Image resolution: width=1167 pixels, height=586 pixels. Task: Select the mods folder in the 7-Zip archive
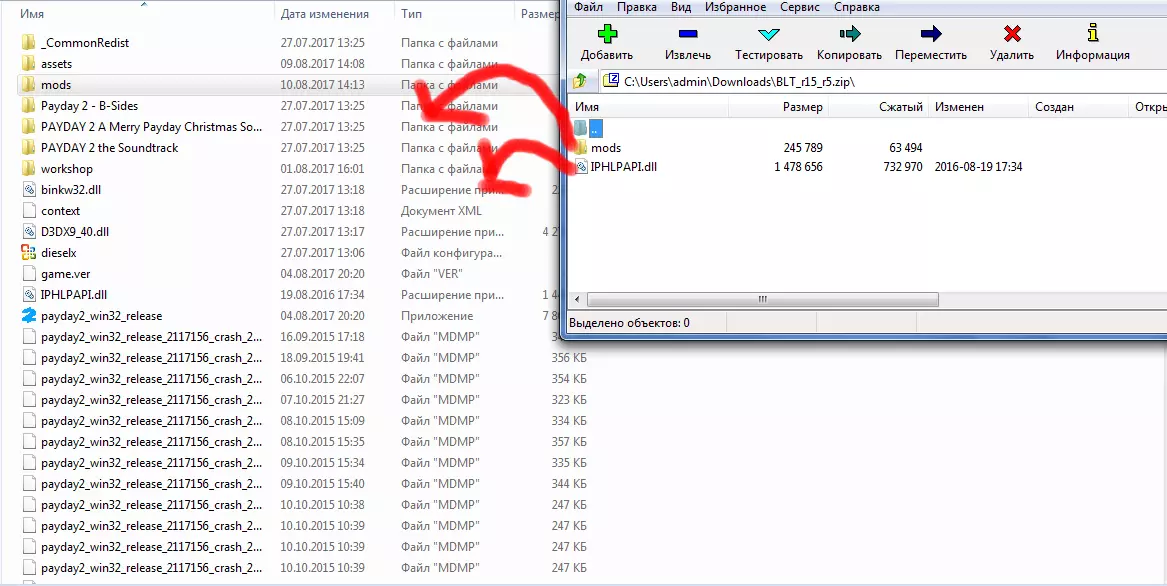pyautogui.click(x=606, y=147)
